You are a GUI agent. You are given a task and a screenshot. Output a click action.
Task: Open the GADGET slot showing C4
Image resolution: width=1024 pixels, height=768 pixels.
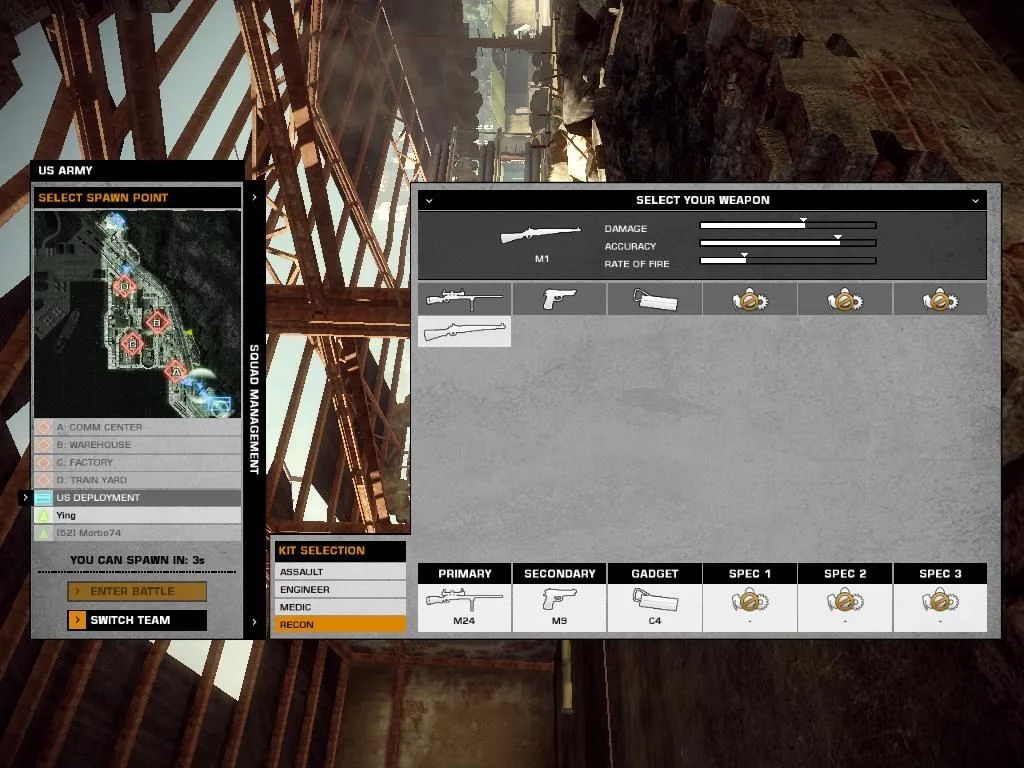tap(654, 598)
